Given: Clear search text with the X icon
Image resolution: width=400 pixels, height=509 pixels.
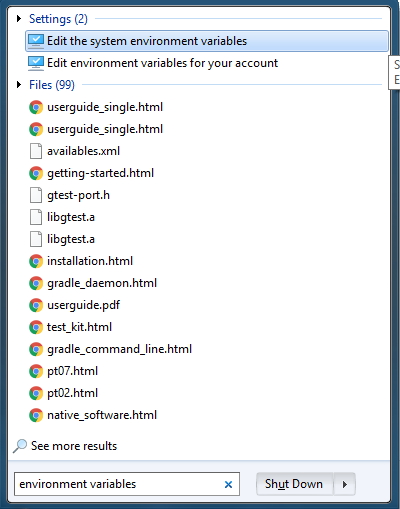Looking at the screenshot, I should (228, 484).
